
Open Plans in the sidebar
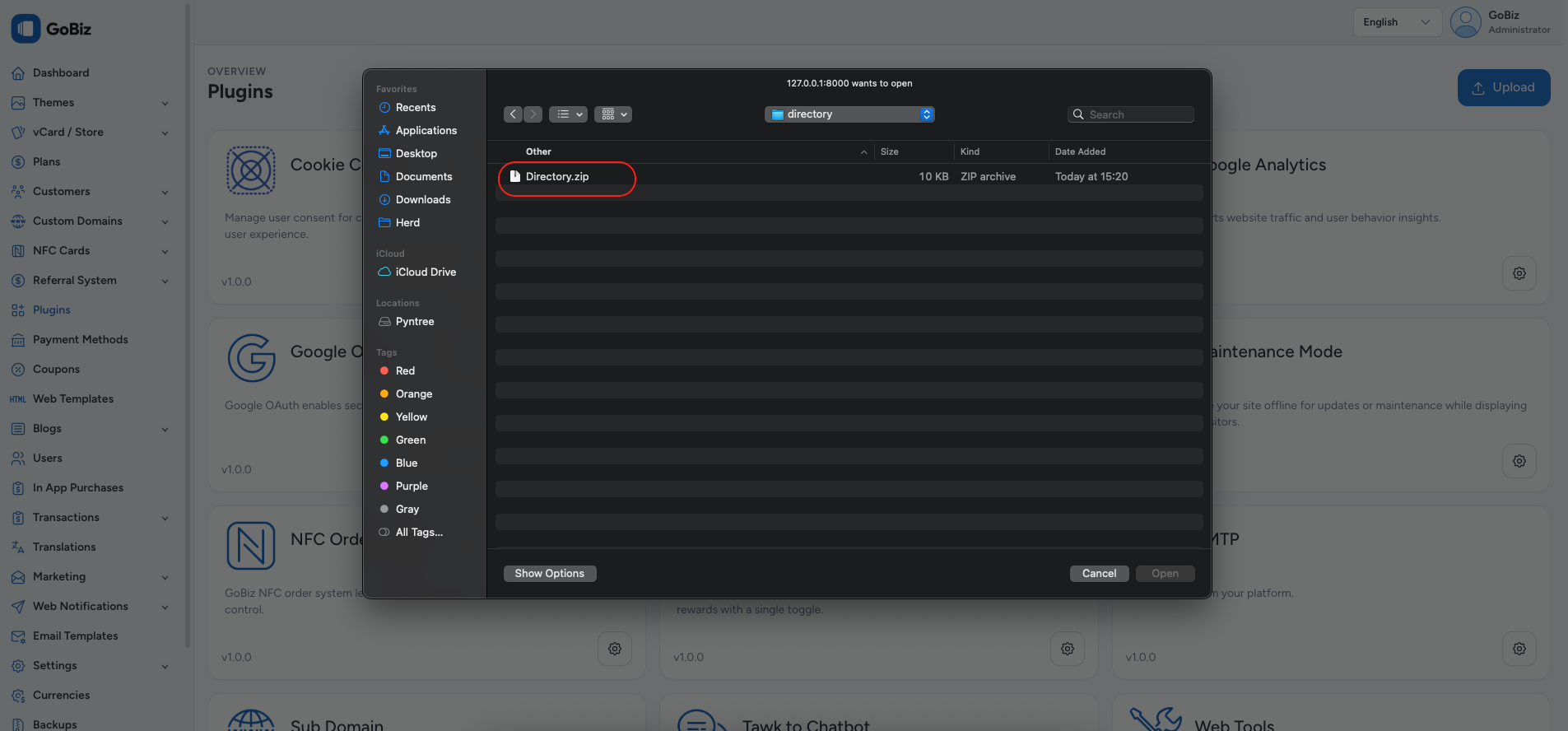[x=46, y=161]
